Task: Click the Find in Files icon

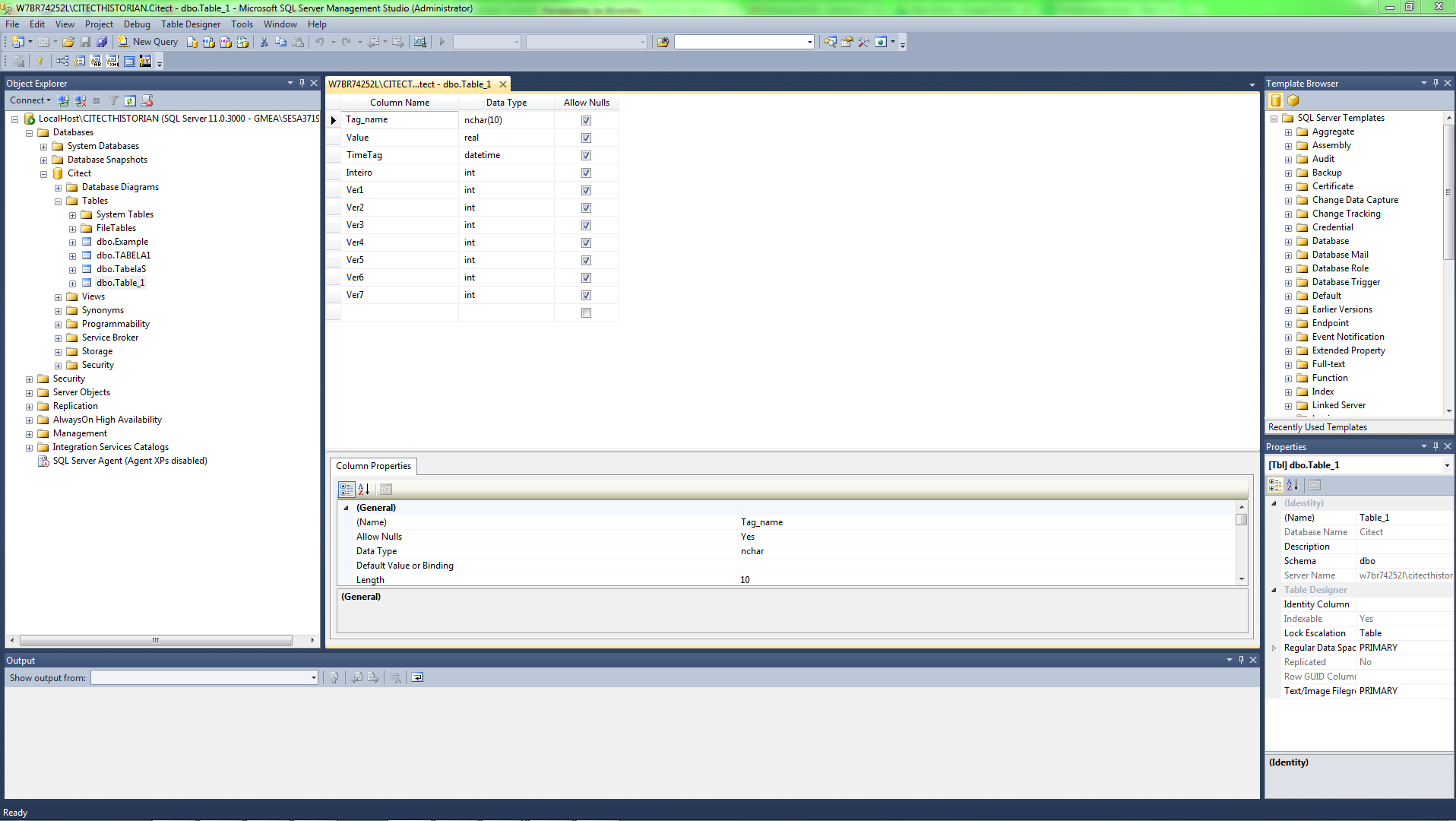Action: tap(663, 43)
